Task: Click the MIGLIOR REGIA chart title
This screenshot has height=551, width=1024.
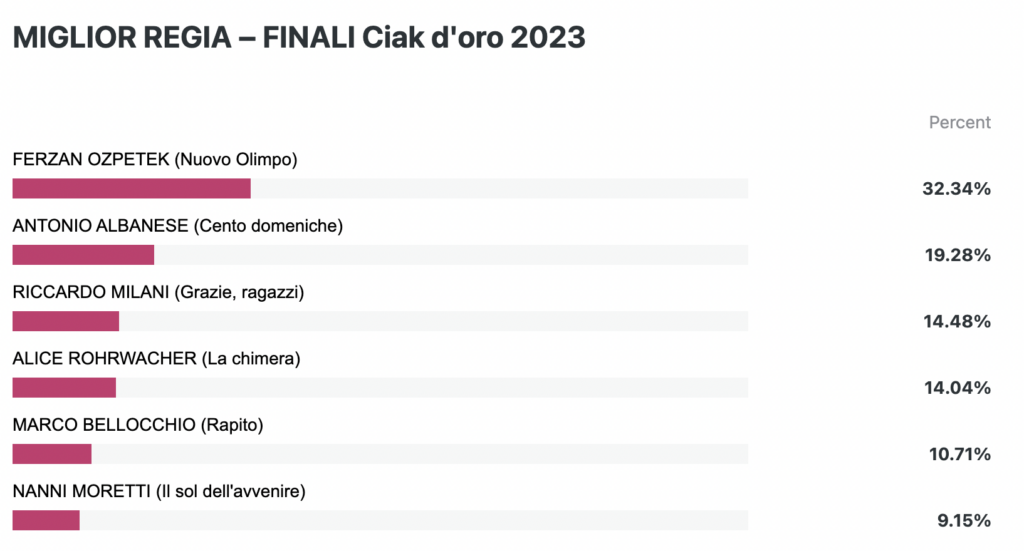Action: coord(299,37)
